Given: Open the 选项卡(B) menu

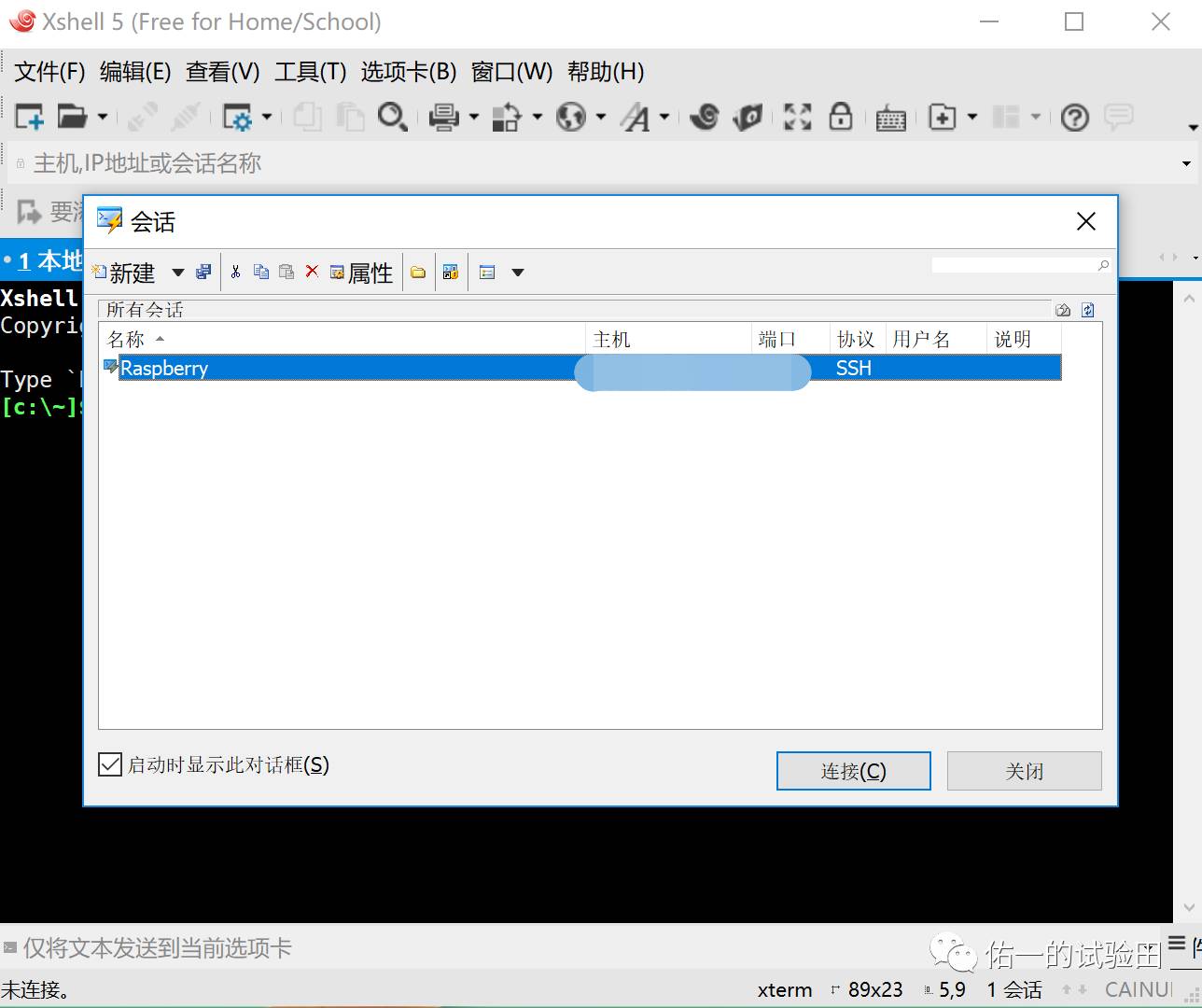Looking at the screenshot, I should 409,72.
